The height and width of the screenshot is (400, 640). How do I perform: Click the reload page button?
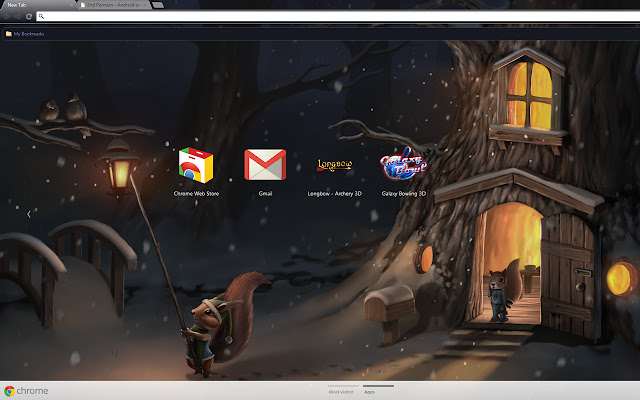click(29, 16)
